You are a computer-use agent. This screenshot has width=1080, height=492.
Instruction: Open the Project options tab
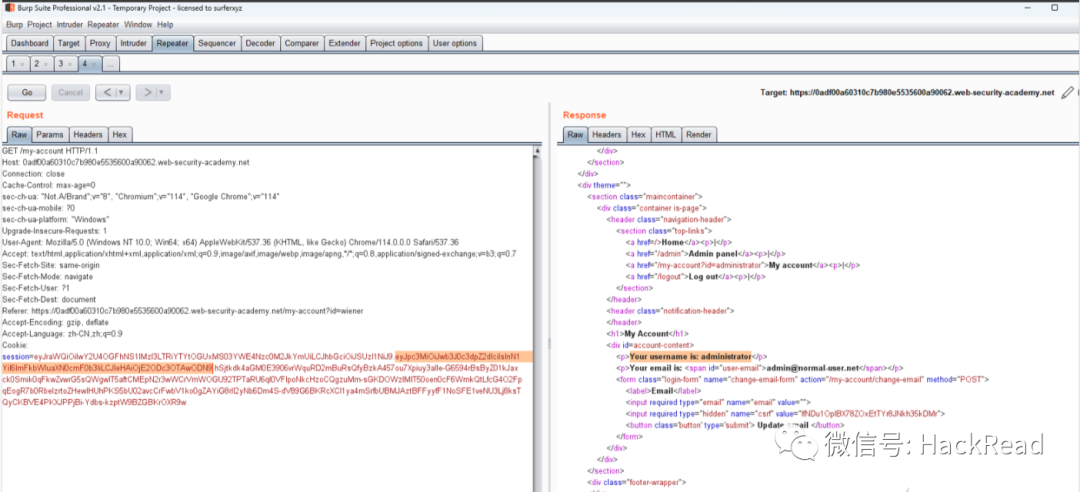point(396,43)
